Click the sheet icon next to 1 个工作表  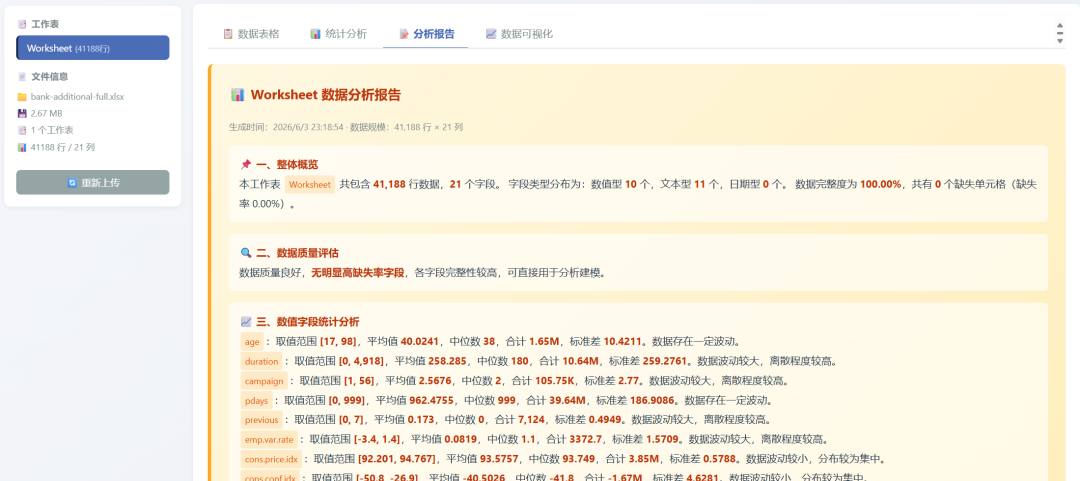(x=22, y=130)
